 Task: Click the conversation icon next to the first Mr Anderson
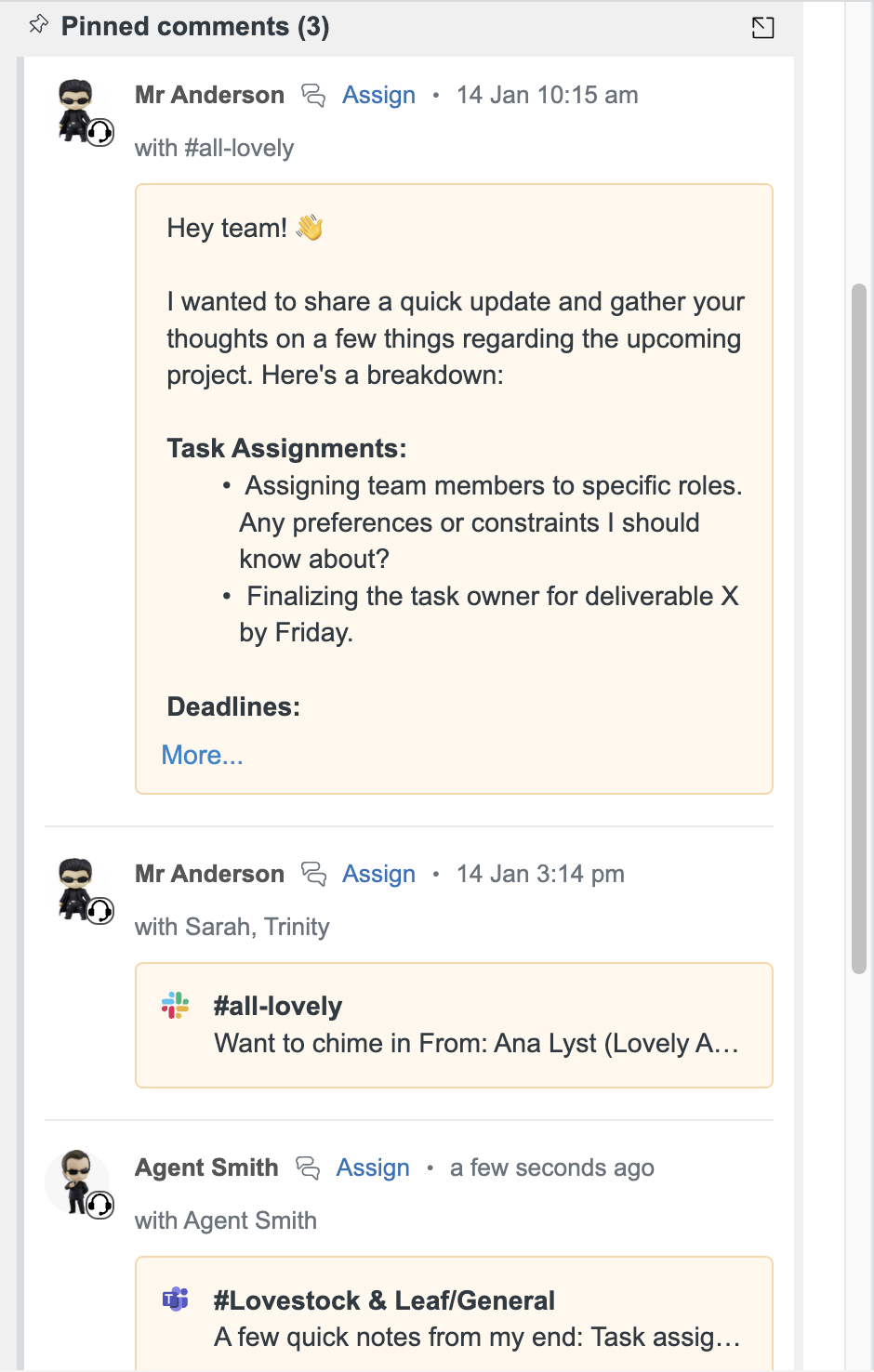(313, 95)
